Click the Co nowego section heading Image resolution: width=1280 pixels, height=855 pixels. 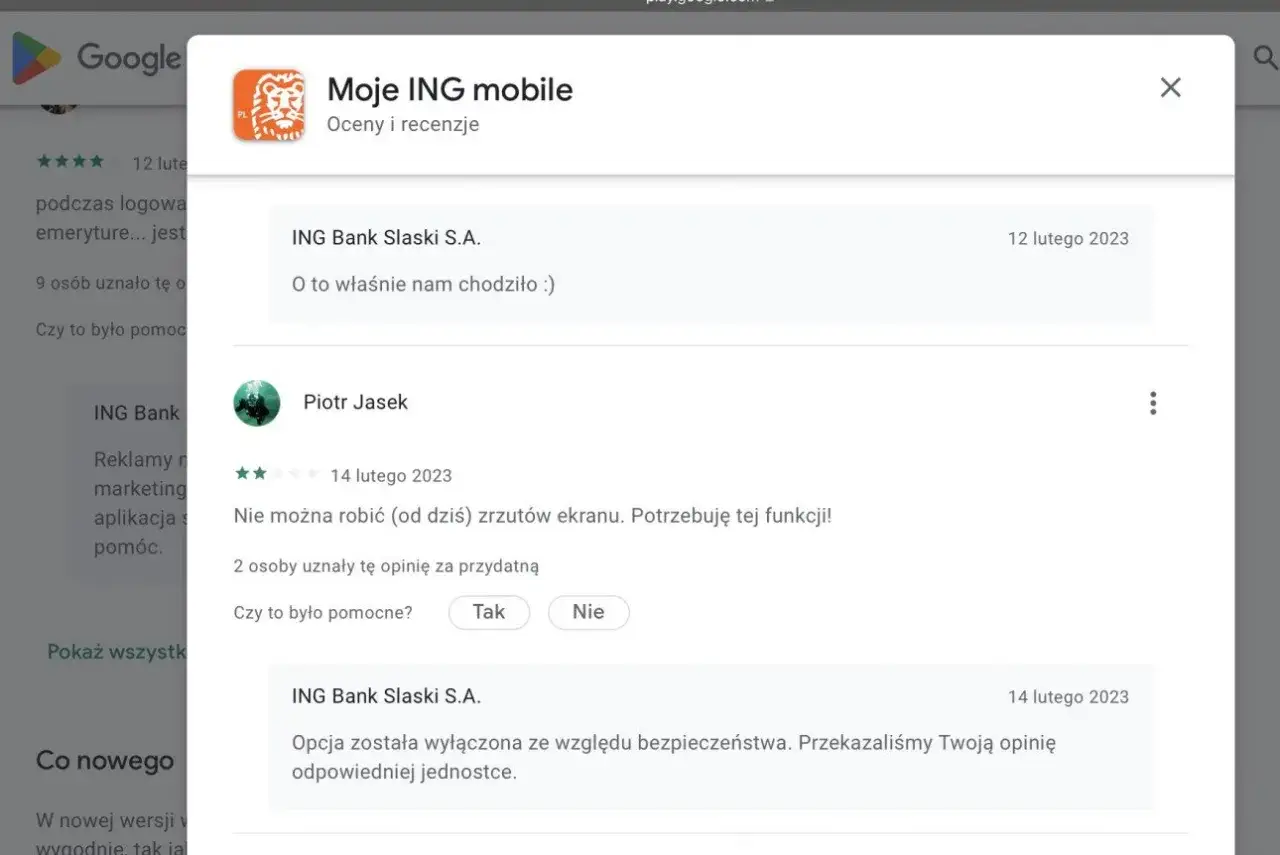[105, 760]
